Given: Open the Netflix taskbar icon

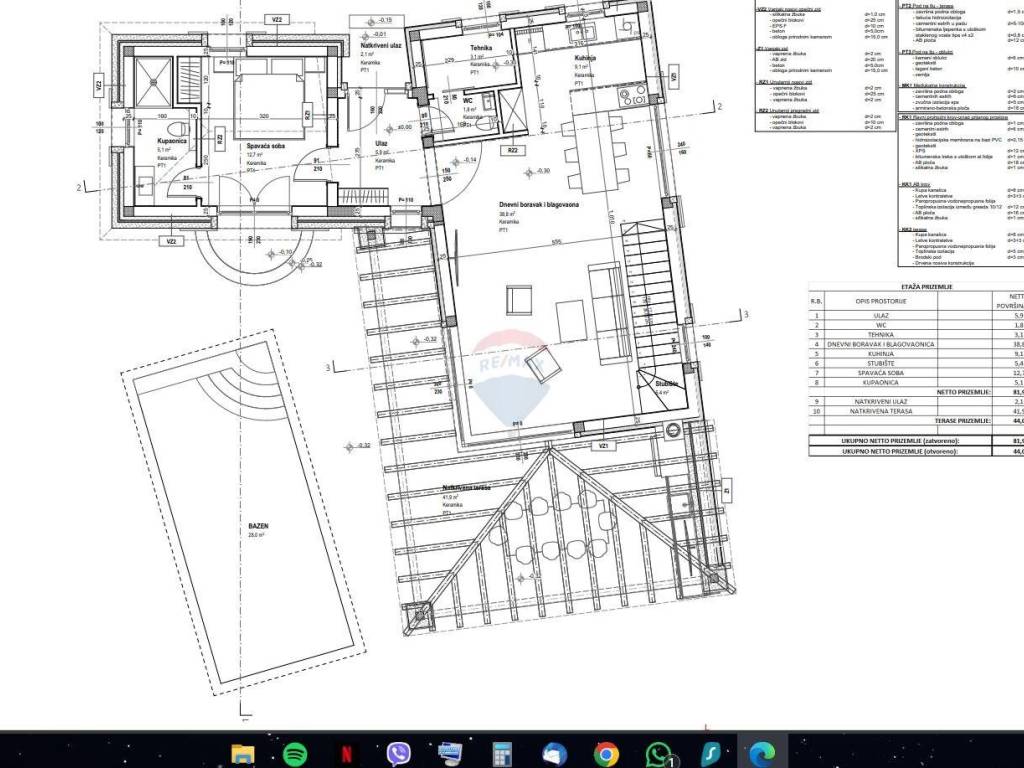Looking at the screenshot, I should click(x=346, y=753).
